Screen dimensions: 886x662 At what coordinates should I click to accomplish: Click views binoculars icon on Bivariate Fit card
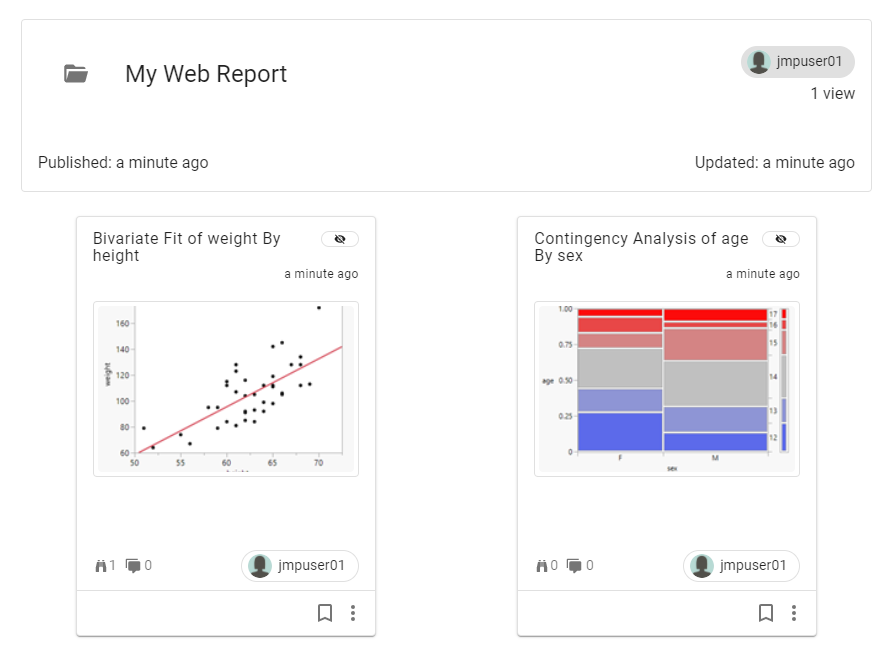click(x=100, y=566)
